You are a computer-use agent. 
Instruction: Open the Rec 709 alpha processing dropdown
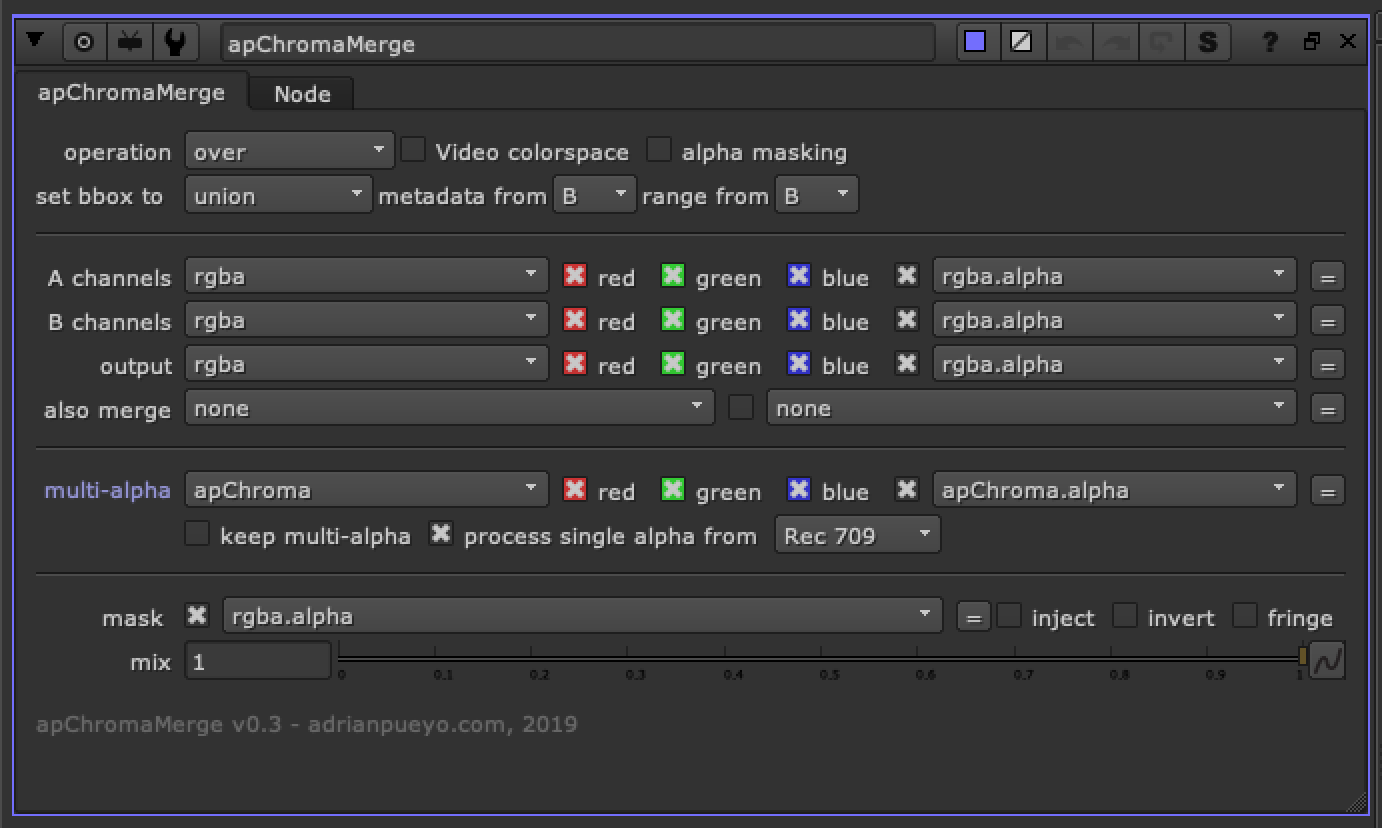857,535
